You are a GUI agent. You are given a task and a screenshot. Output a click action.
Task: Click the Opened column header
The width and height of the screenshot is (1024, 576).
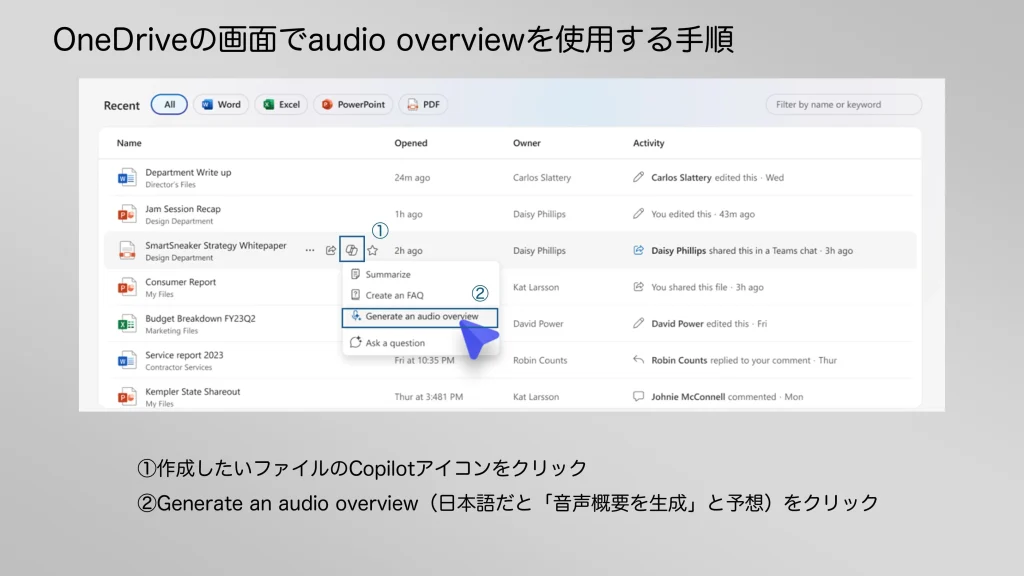tap(411, 143)
